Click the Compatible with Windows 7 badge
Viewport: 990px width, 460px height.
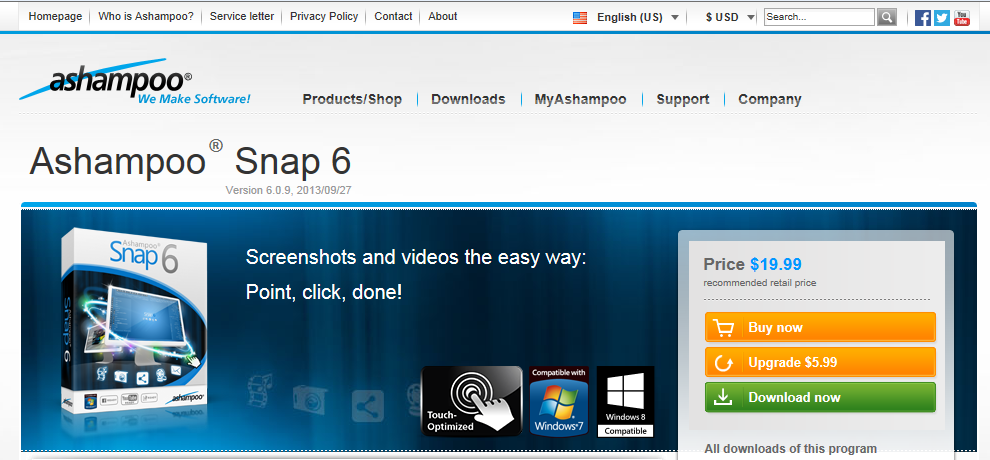[x=559, y=401]
